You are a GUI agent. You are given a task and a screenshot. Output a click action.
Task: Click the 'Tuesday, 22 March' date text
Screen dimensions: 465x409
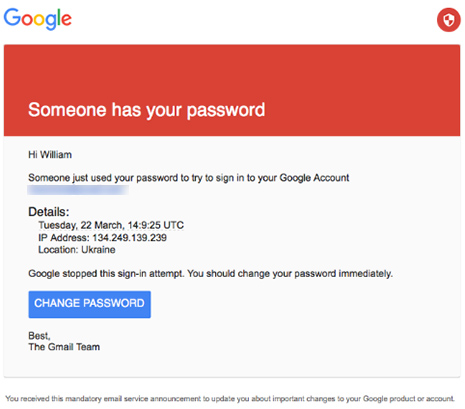coord(81,225)
